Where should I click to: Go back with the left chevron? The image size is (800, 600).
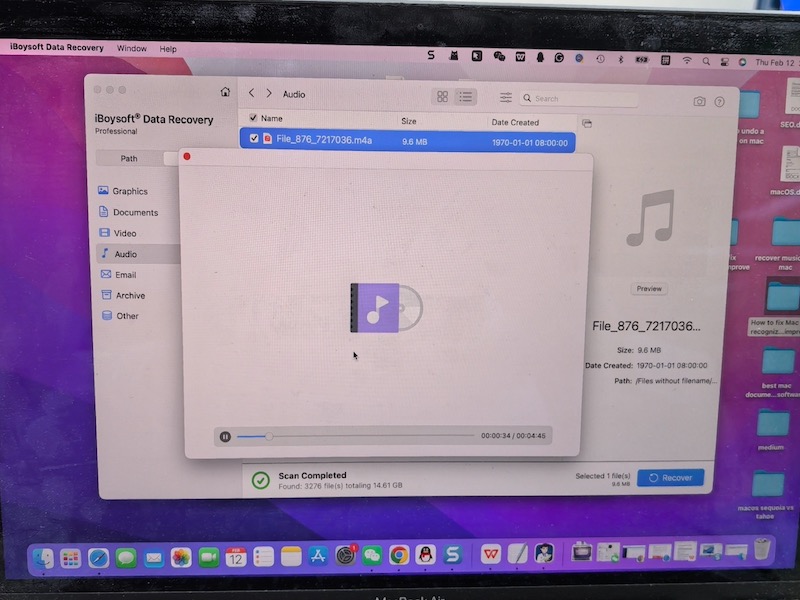point(251,94)
